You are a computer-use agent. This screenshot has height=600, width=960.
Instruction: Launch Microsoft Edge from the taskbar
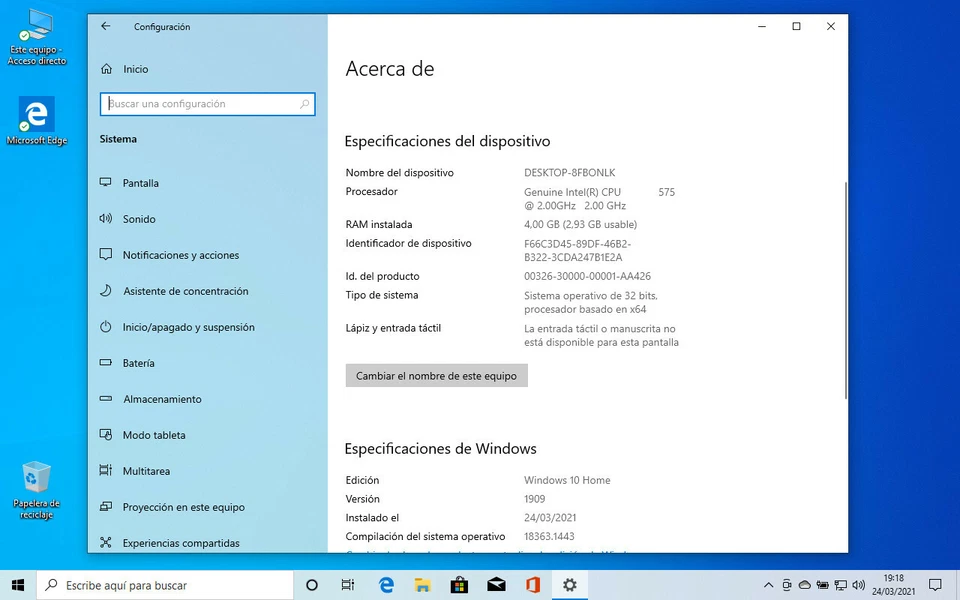(x=386, y=585)
